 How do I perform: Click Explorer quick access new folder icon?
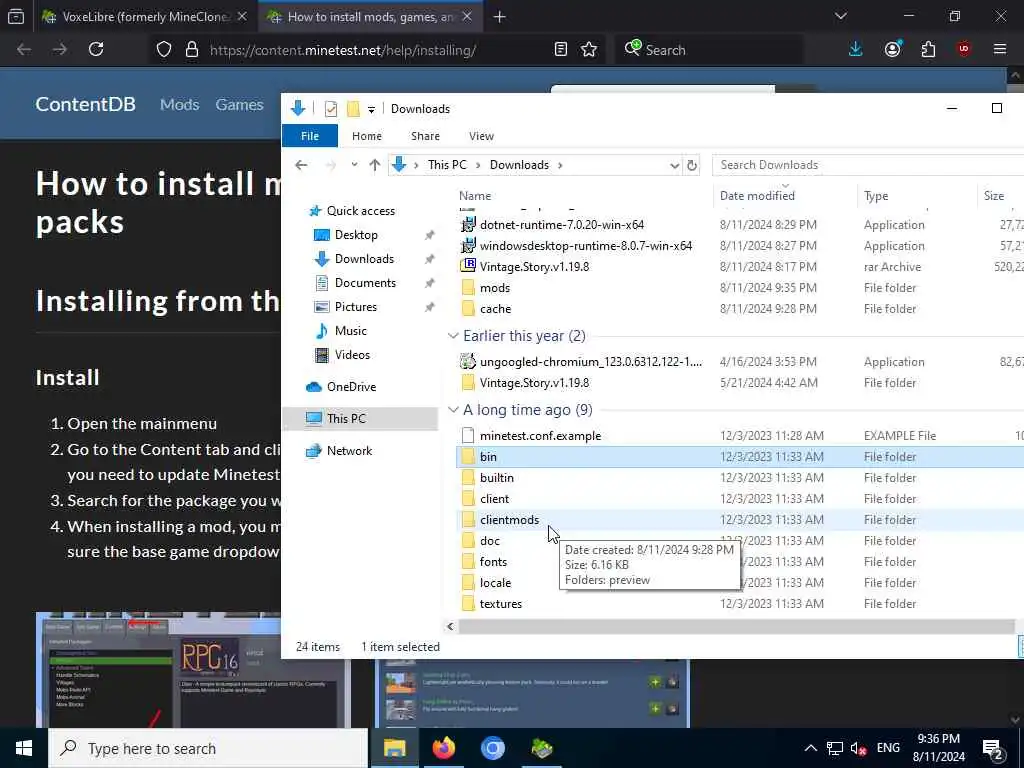353,109
